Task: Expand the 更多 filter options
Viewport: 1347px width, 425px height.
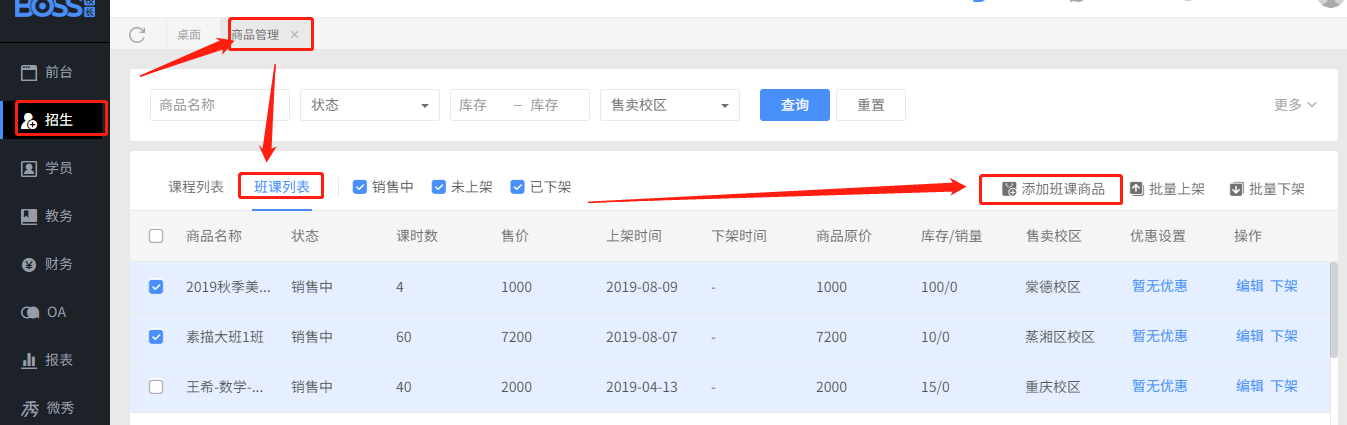Action: click(x=1295, y=105)
